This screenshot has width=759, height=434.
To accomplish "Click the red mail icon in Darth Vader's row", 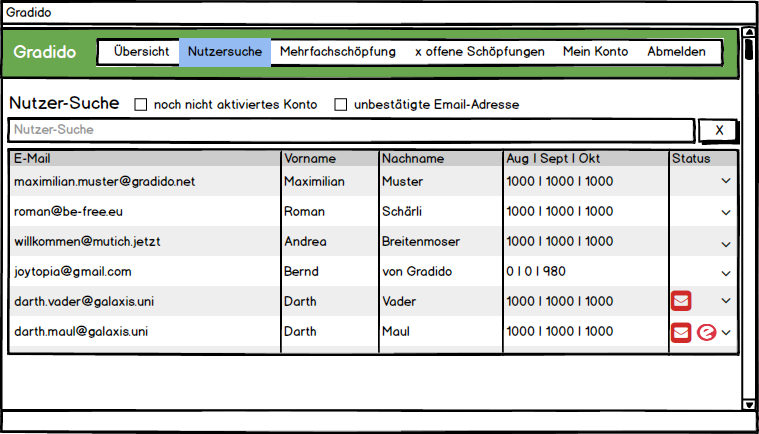I will [681, 301].
